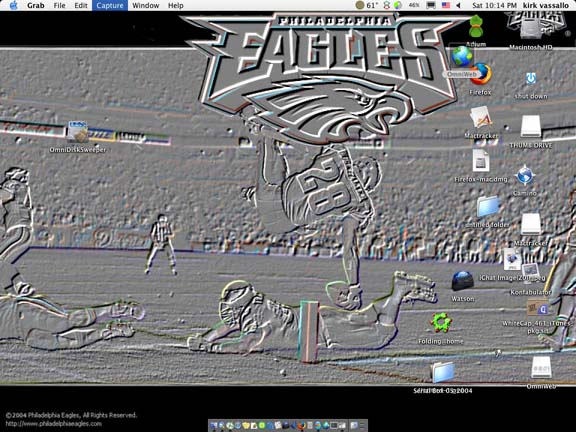
Task: Select the MacTracker disk volume icon
Action: point(531,224)
